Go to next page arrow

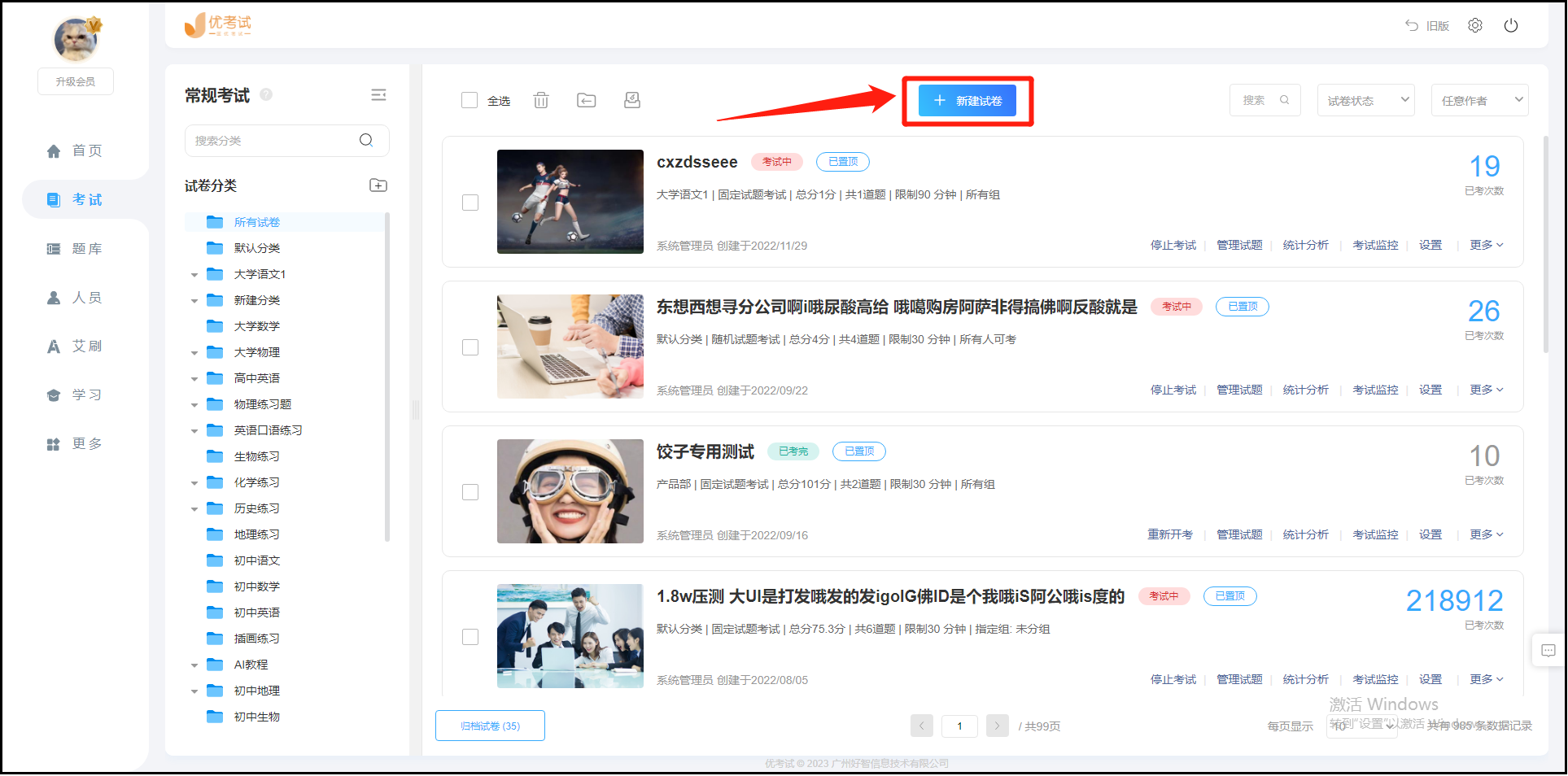pos(997,726)
